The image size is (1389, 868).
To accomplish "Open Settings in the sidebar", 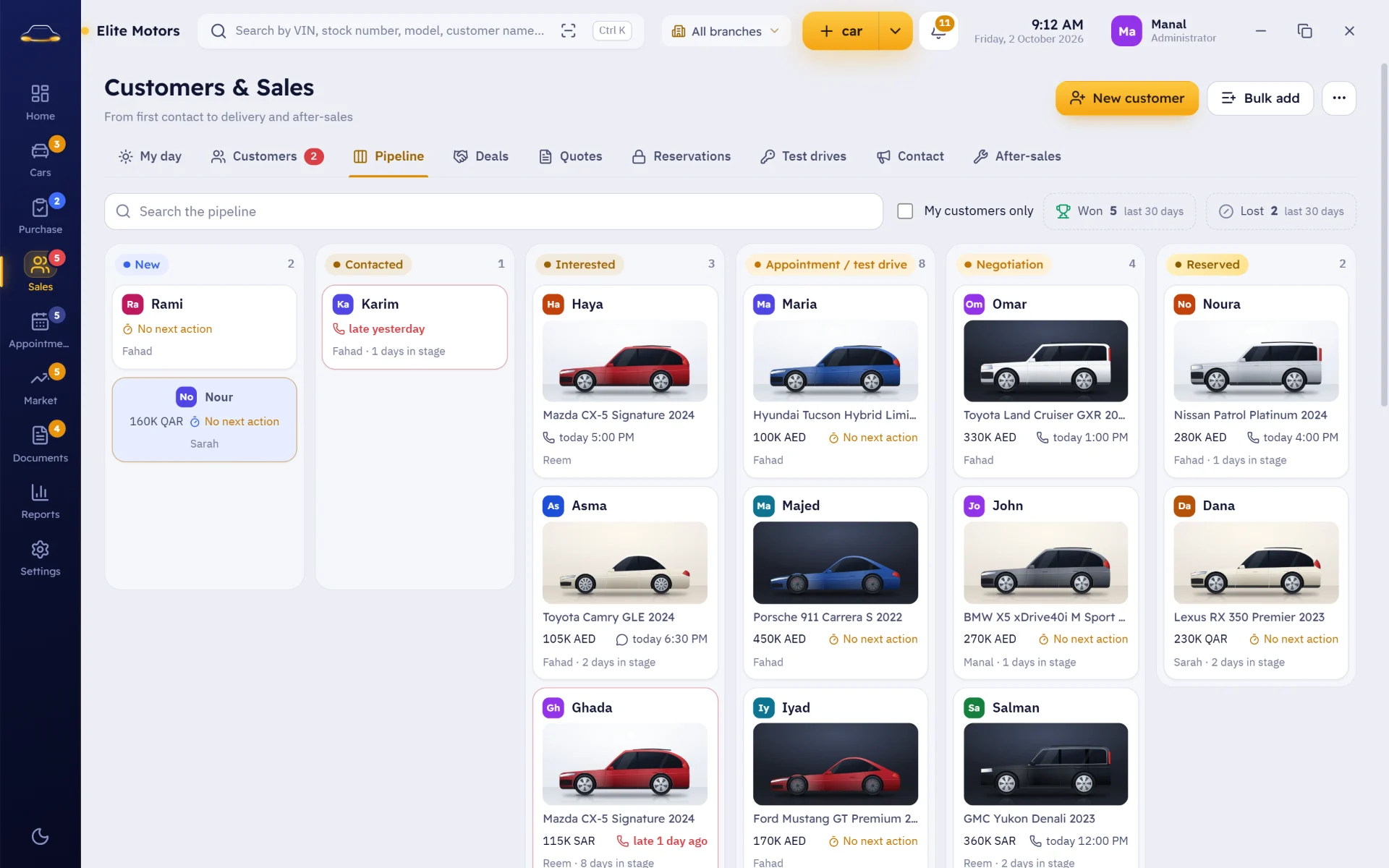I will pos(40,558).
